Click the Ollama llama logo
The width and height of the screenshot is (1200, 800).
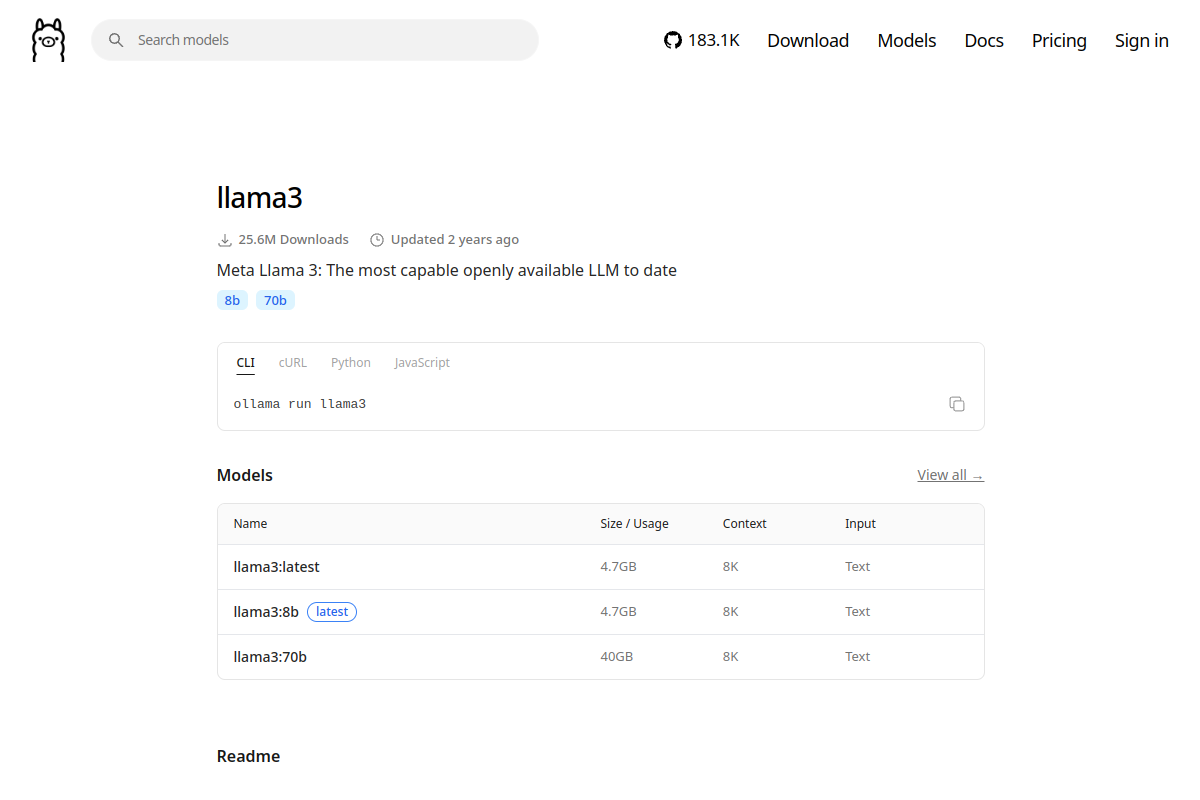[48, 40]
